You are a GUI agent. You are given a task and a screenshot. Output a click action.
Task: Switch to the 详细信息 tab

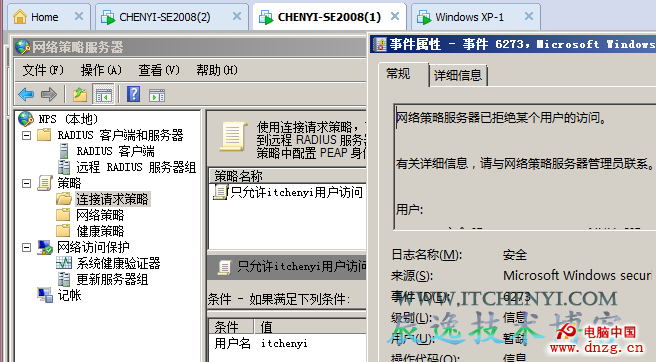tap(458, 75)
